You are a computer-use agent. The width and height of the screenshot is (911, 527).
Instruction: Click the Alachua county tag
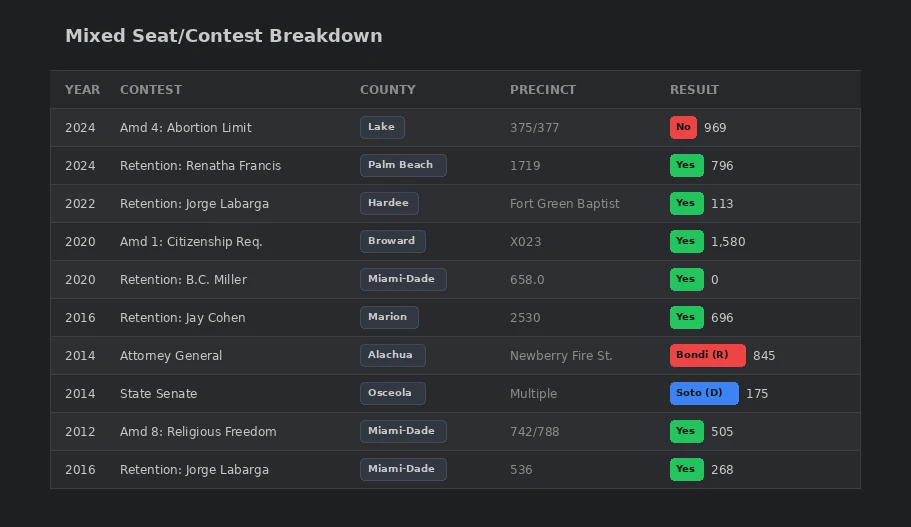(392, 355)
